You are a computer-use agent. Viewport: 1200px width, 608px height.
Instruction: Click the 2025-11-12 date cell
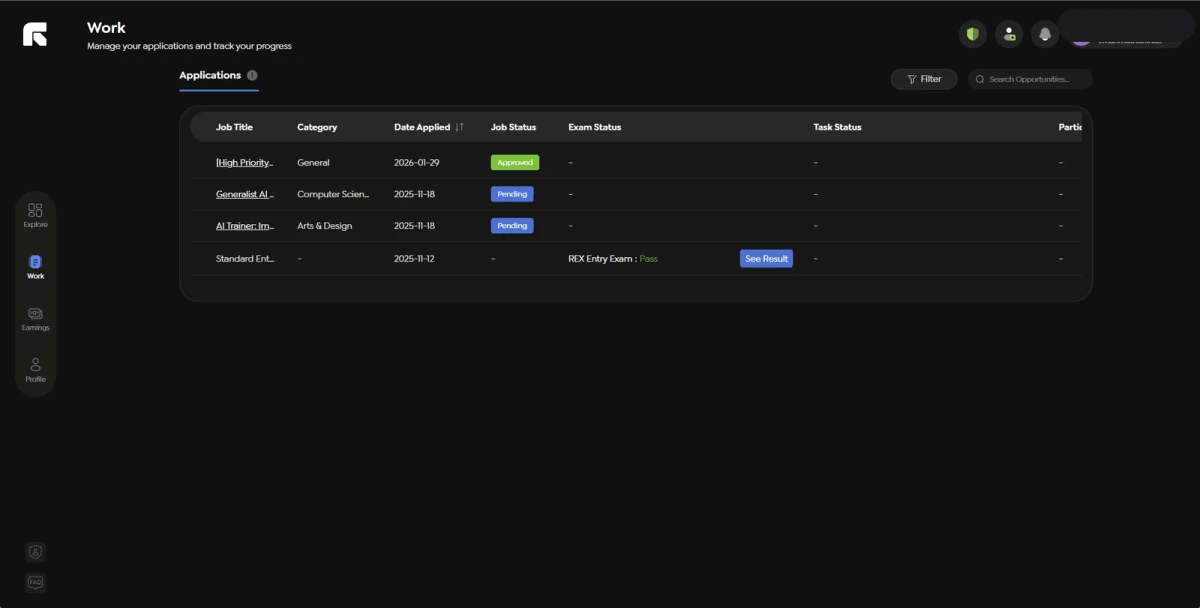[414, 258]
